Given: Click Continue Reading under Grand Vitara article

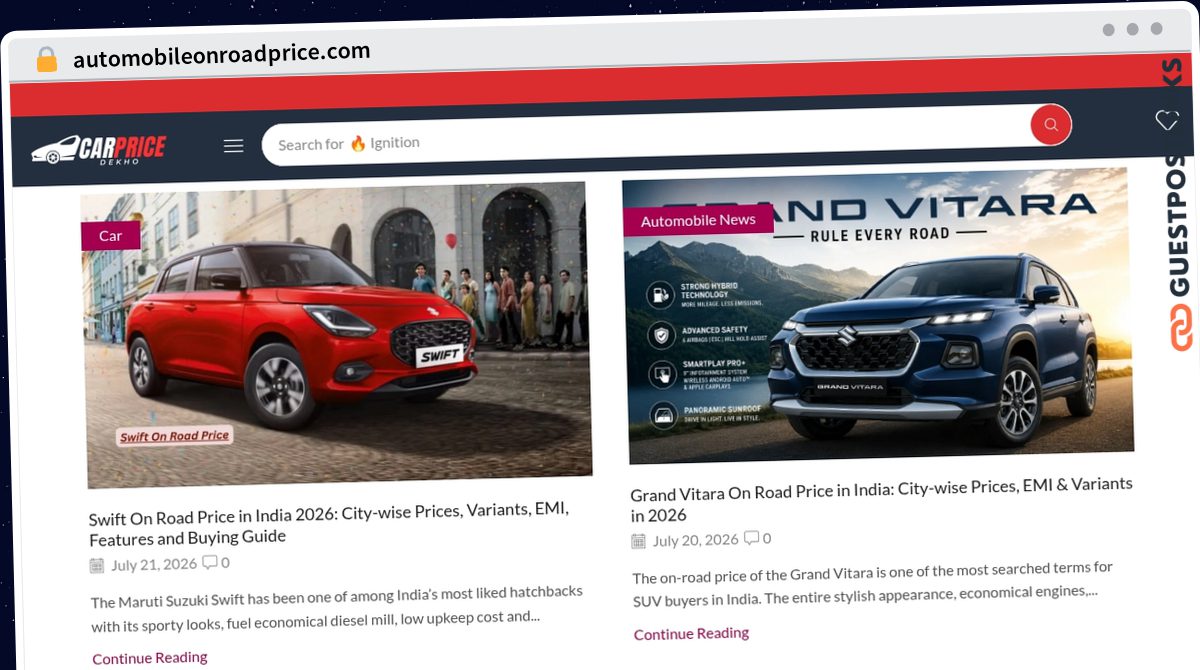Looking at the screenshot, I should click(x=691, y=633).
